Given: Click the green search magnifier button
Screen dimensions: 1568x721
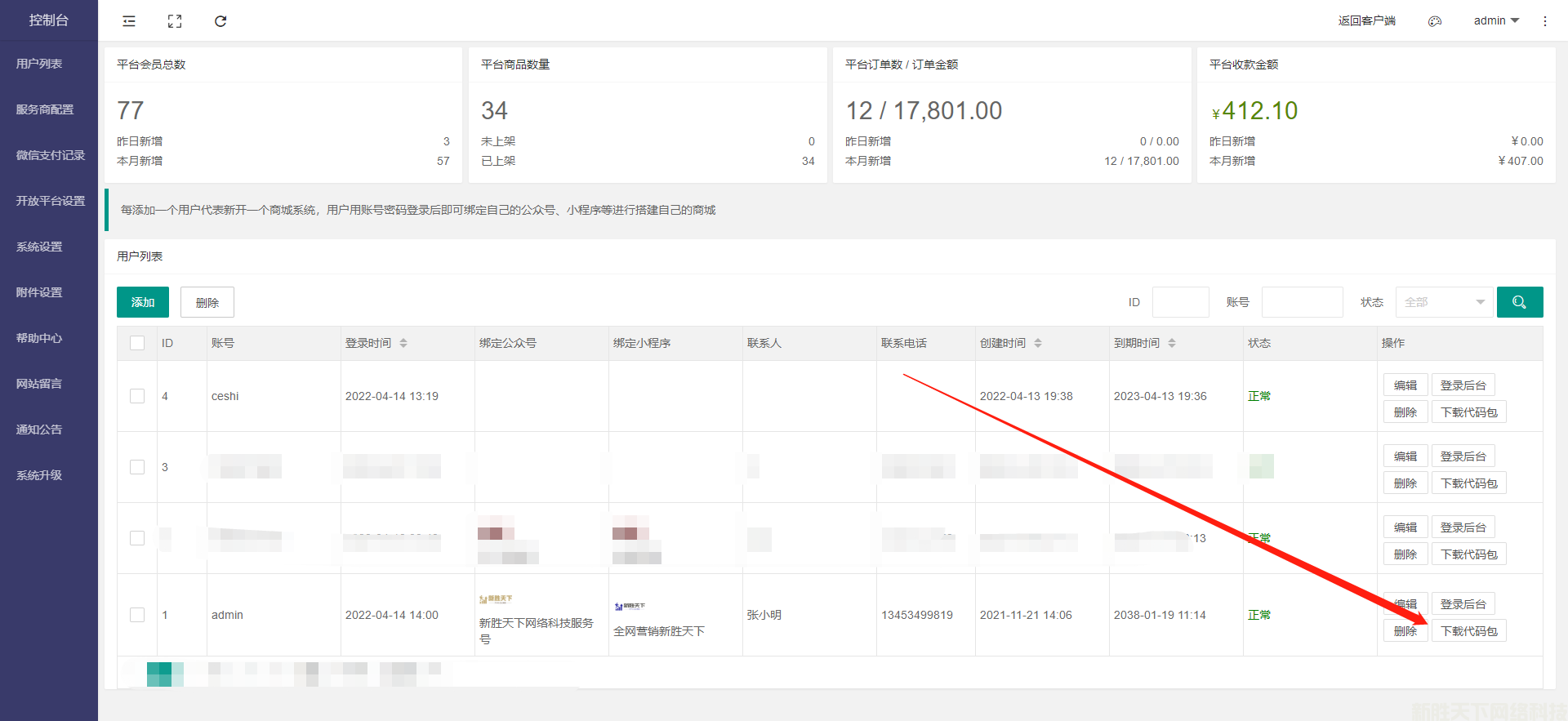Looking at the screenshot, I should coord(1519,302).
